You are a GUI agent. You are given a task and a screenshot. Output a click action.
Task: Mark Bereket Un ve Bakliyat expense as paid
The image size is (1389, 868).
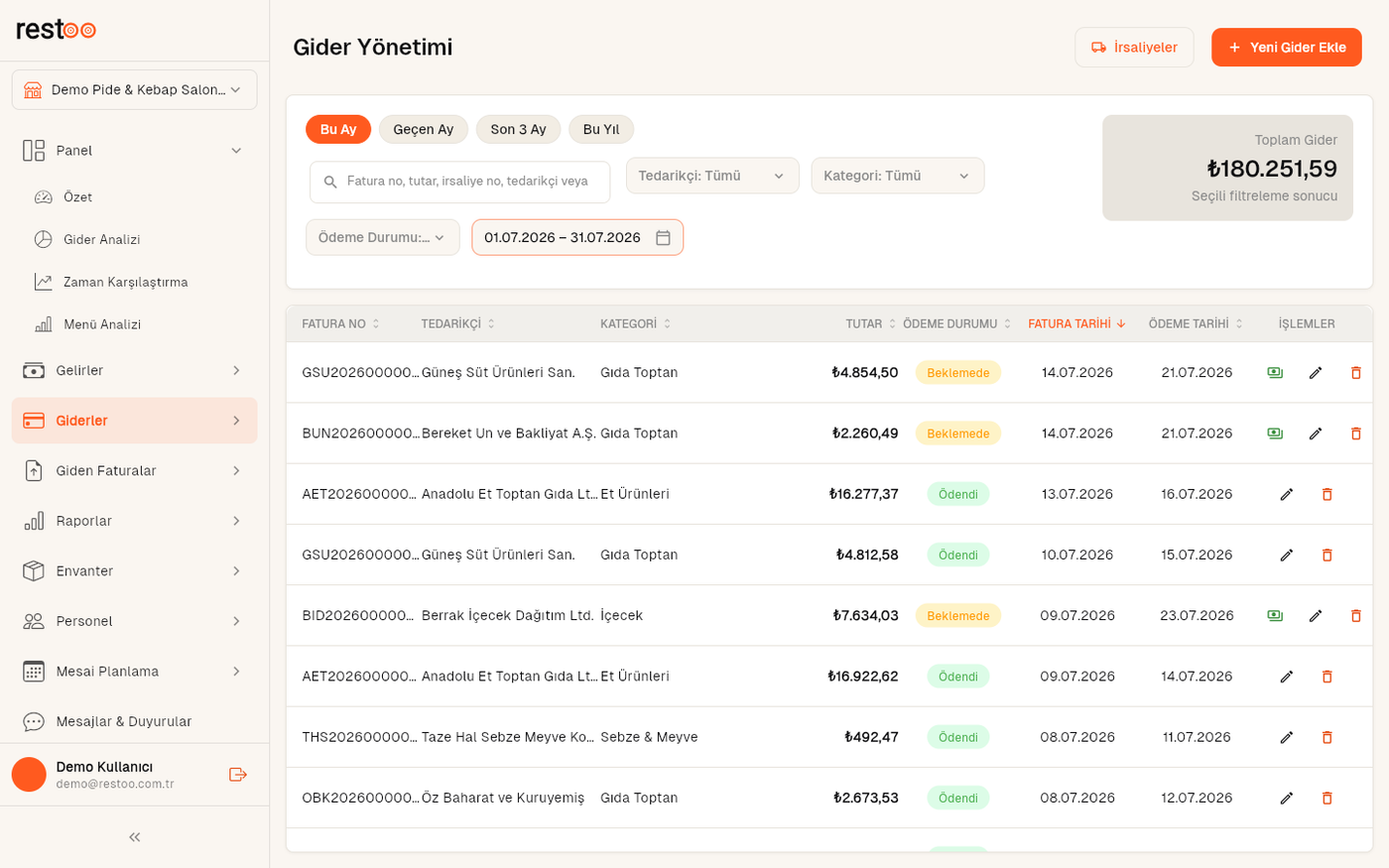point(1275,434)
